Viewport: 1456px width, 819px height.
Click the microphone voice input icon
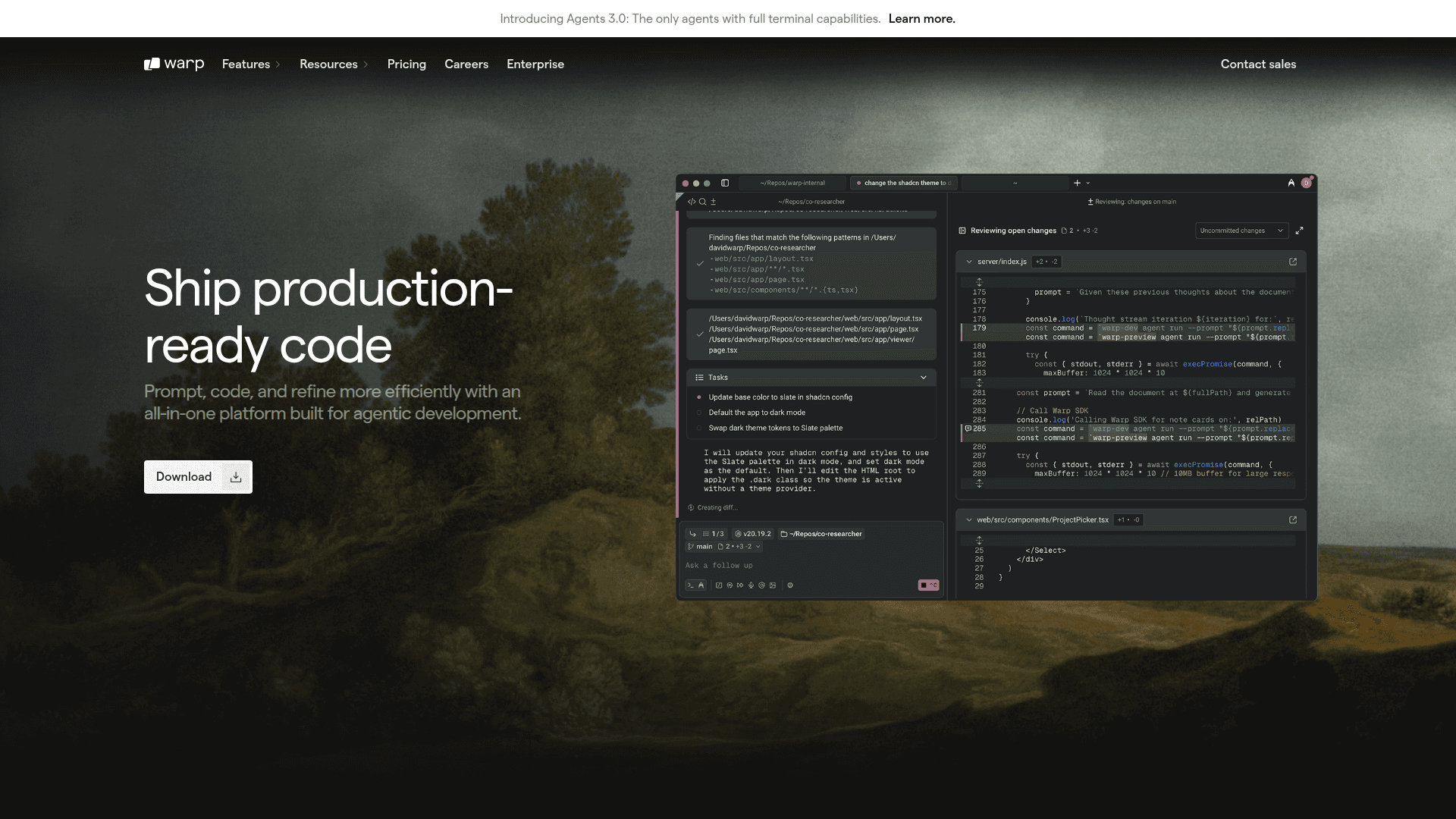pyautogui.click(x=751, y=585)
